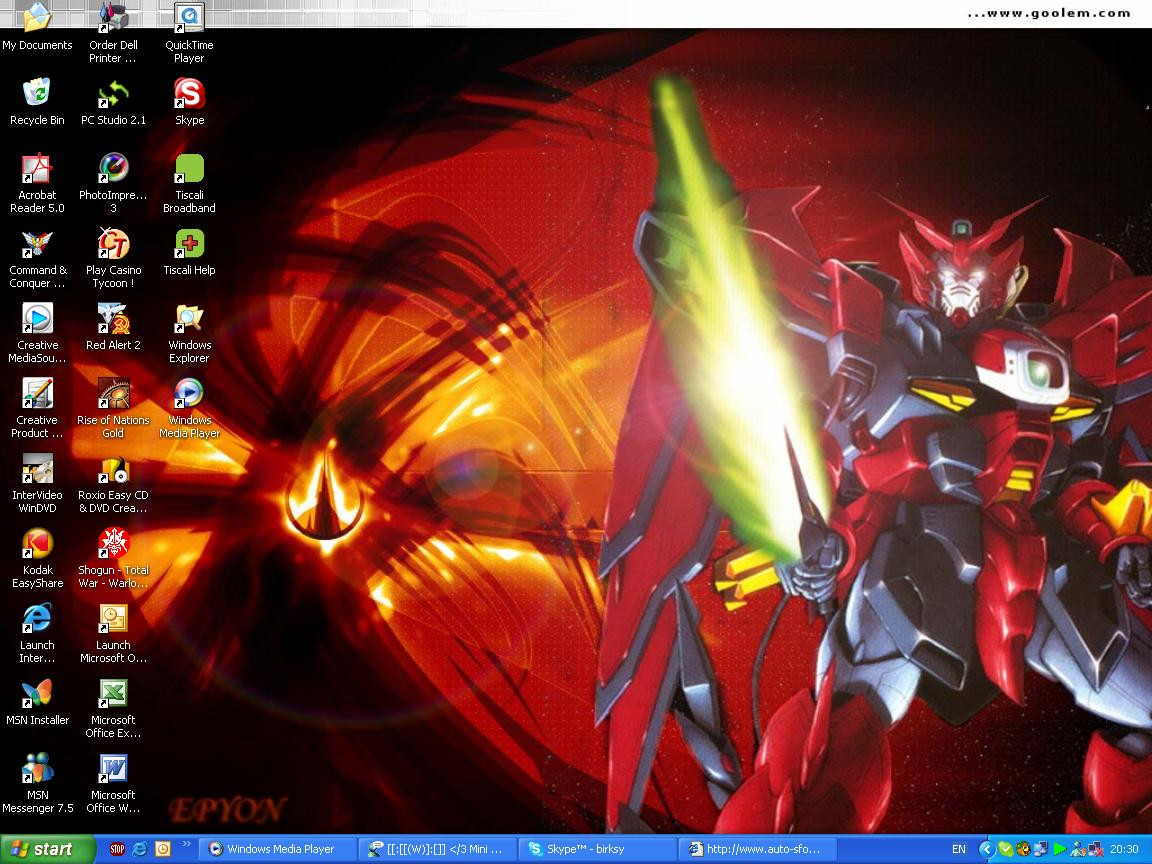Launch Creative MediaSource shortcut

pyautogui.click(x=37, y=333)
